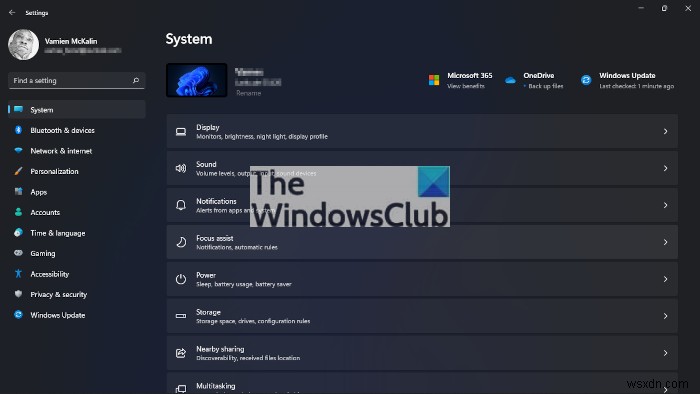Screen dimensions: 700x394
Task: Click Back up files under OneDrive
Action: pos(546,86)
